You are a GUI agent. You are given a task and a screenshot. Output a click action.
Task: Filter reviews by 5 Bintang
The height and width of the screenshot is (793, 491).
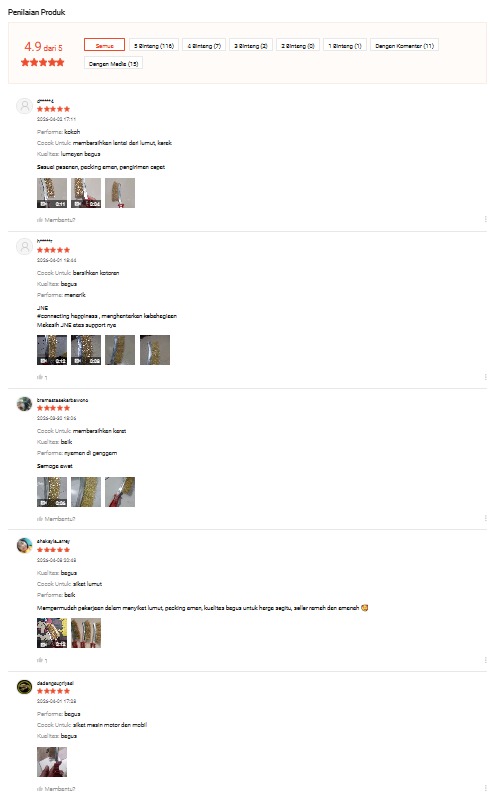click(x=154, y=45)
